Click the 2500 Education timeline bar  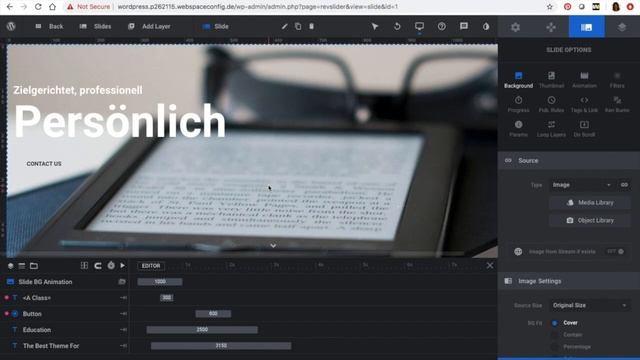click(x=202, y=329)
